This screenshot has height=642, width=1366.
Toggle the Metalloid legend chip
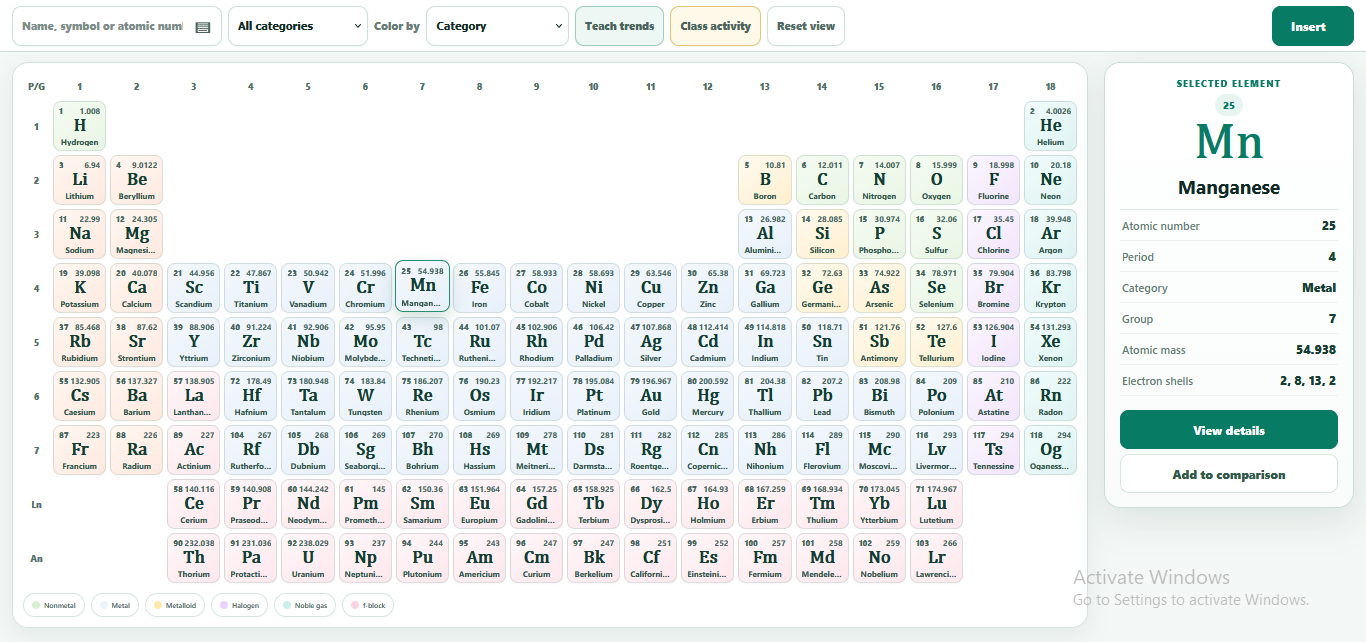click(x=175, y=605)
